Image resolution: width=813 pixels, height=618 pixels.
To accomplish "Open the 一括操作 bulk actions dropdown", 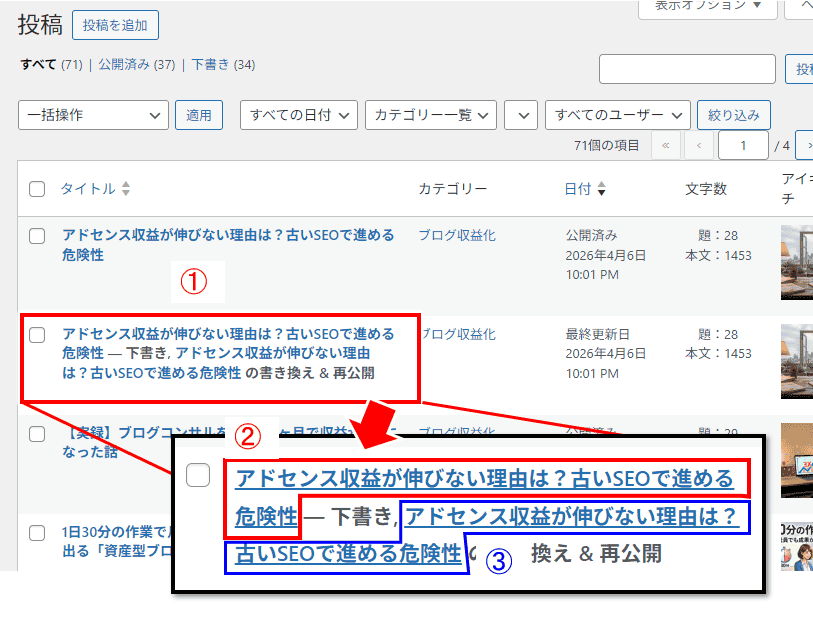I will pyautogui.click(x=93, y=115).
